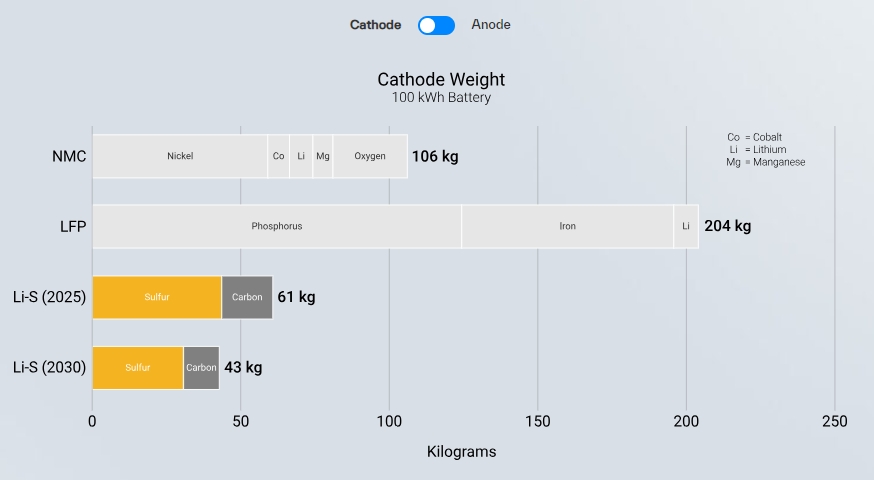The width and height of the screenshot is (874, 480).
Task: Click the Nickel segment of NMC bar
Action: pos(180,156)
